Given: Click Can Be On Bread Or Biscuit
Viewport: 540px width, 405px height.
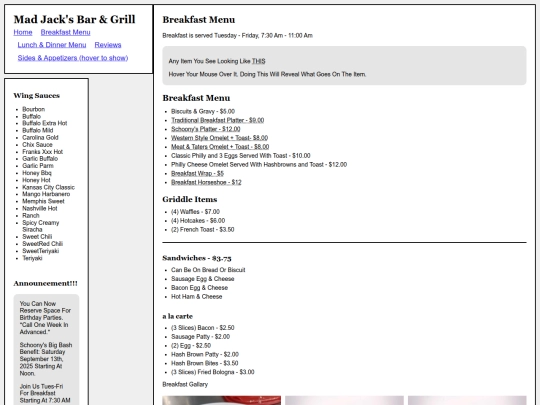Looking at the screenshot, I should click(208, 270).
